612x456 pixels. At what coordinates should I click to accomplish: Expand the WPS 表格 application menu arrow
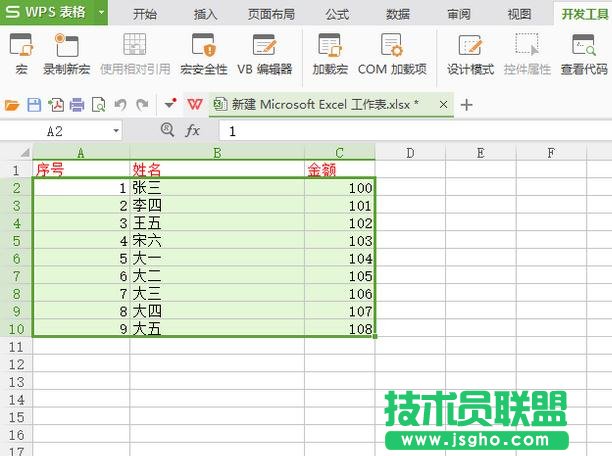tap(101, 13)
